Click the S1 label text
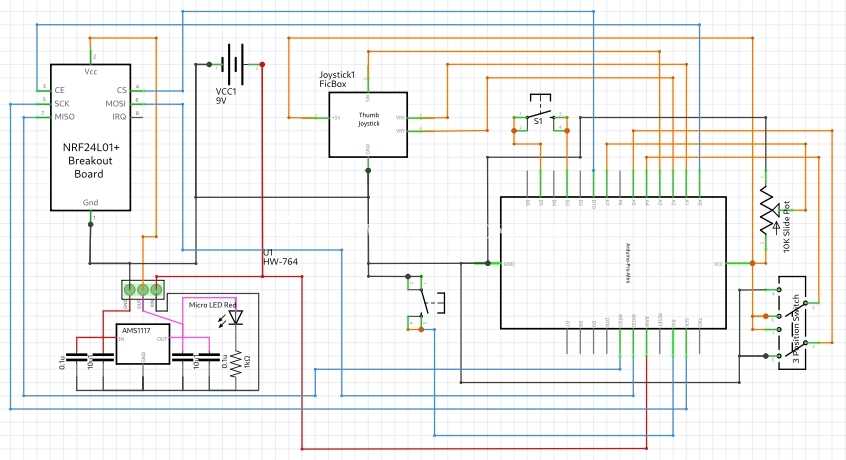Image resolution: width=846 pixels, height=460 pixels. point(538,121)
